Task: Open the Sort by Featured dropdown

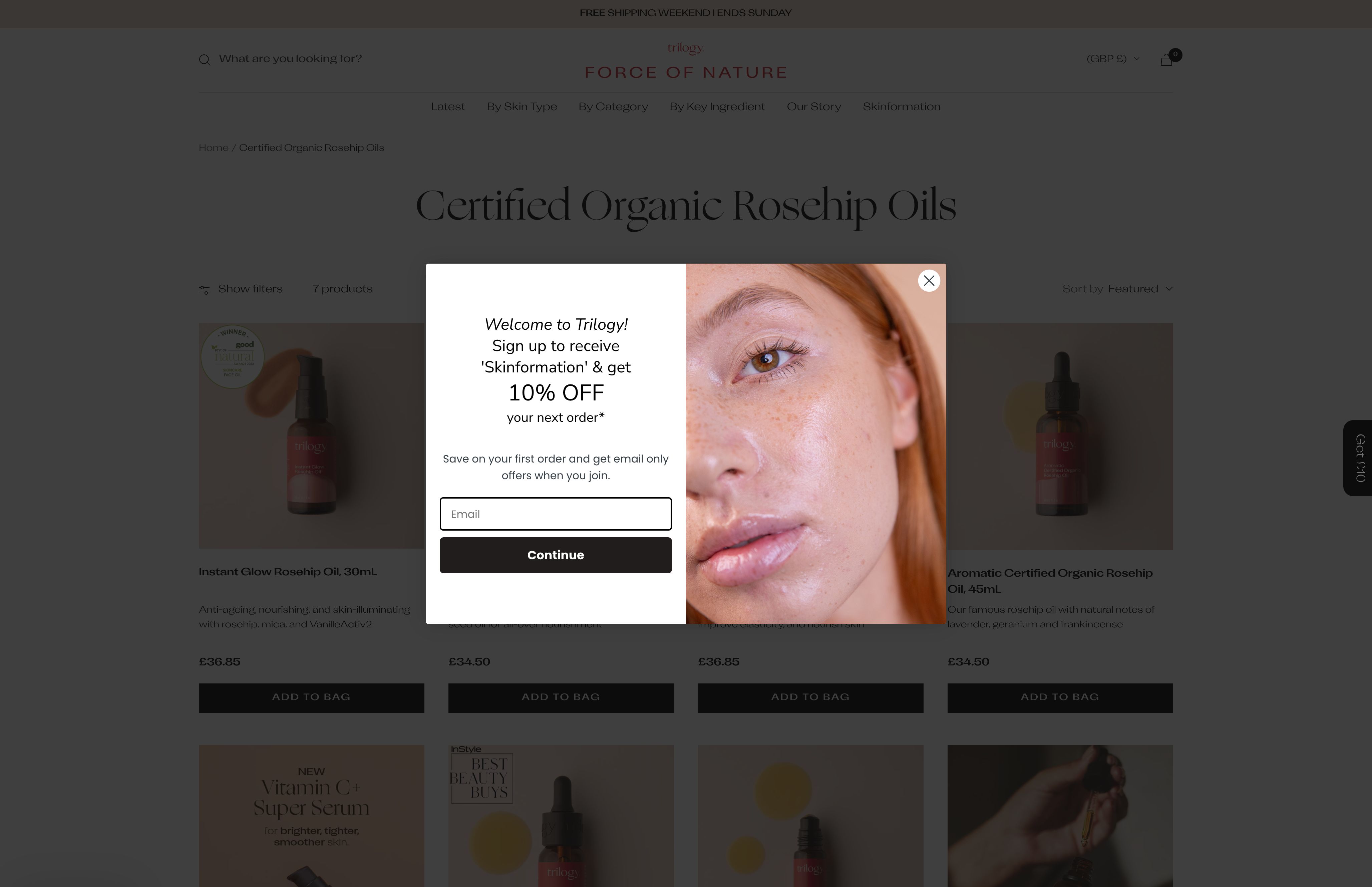Action: (1117, 289)
